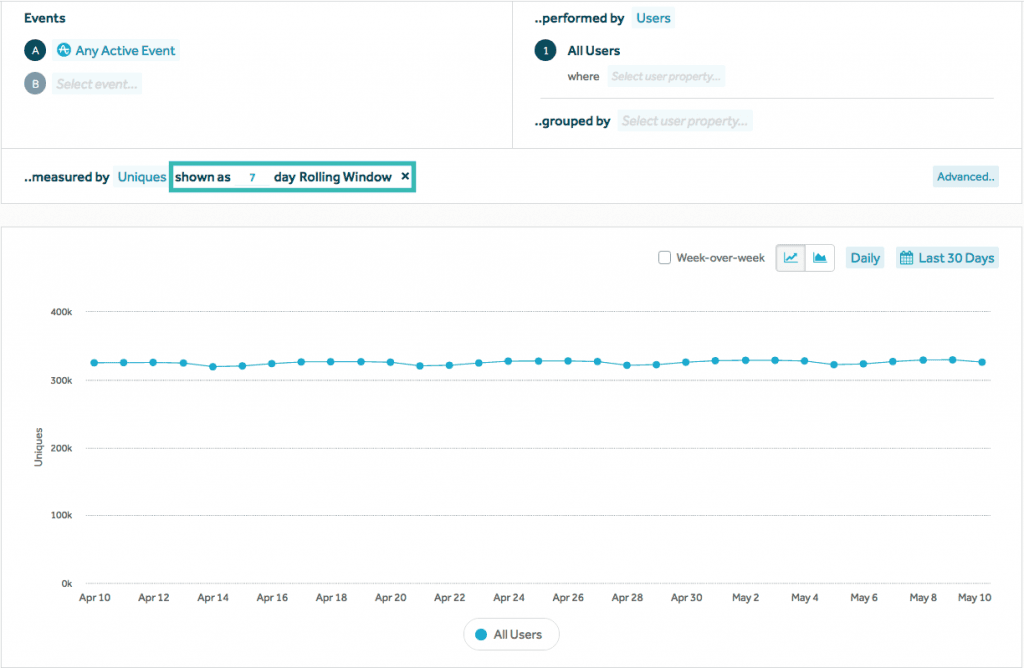Click the calendar icon beside Last 30 Days
The height and width of the screenshot is (668, 1024).
pyautogui.click(x=907, y=258)
